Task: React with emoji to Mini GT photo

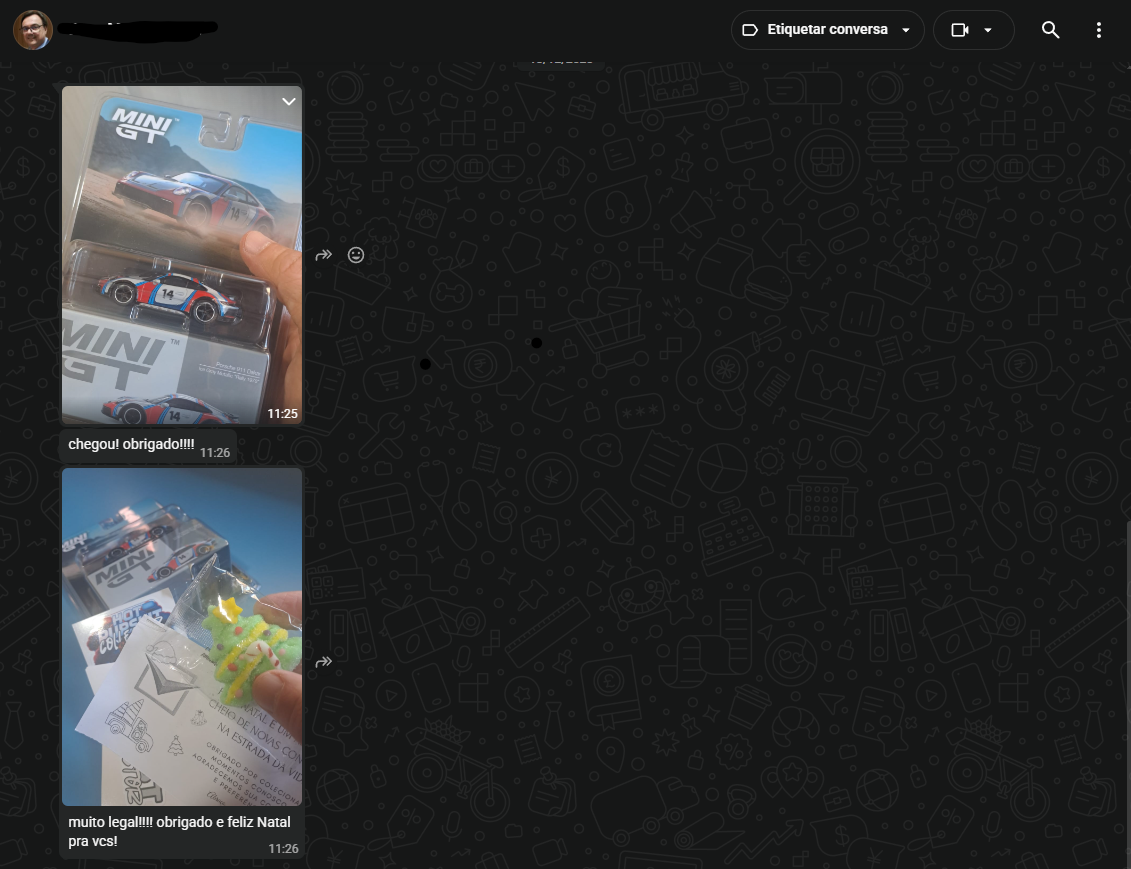Action: [x=356, y=255]
